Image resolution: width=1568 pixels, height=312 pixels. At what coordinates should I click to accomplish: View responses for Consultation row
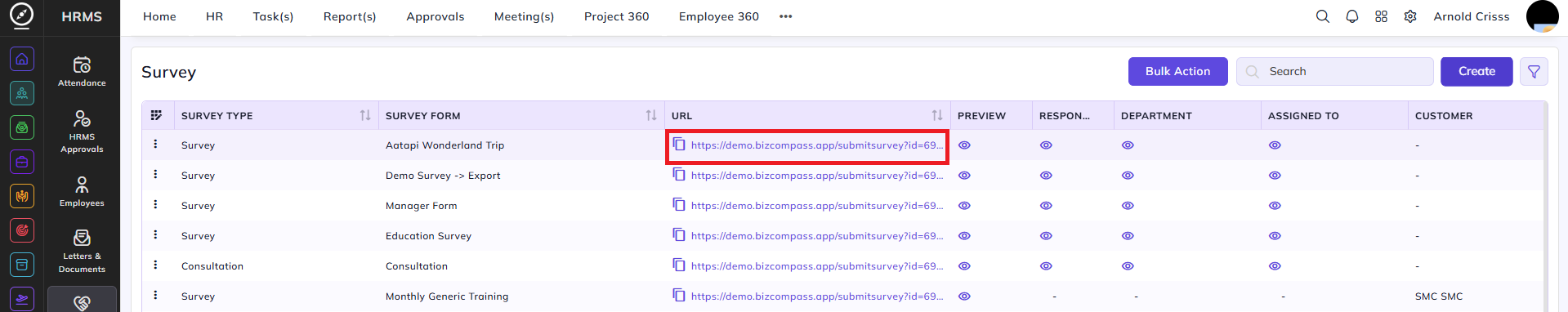point(1046,266)
